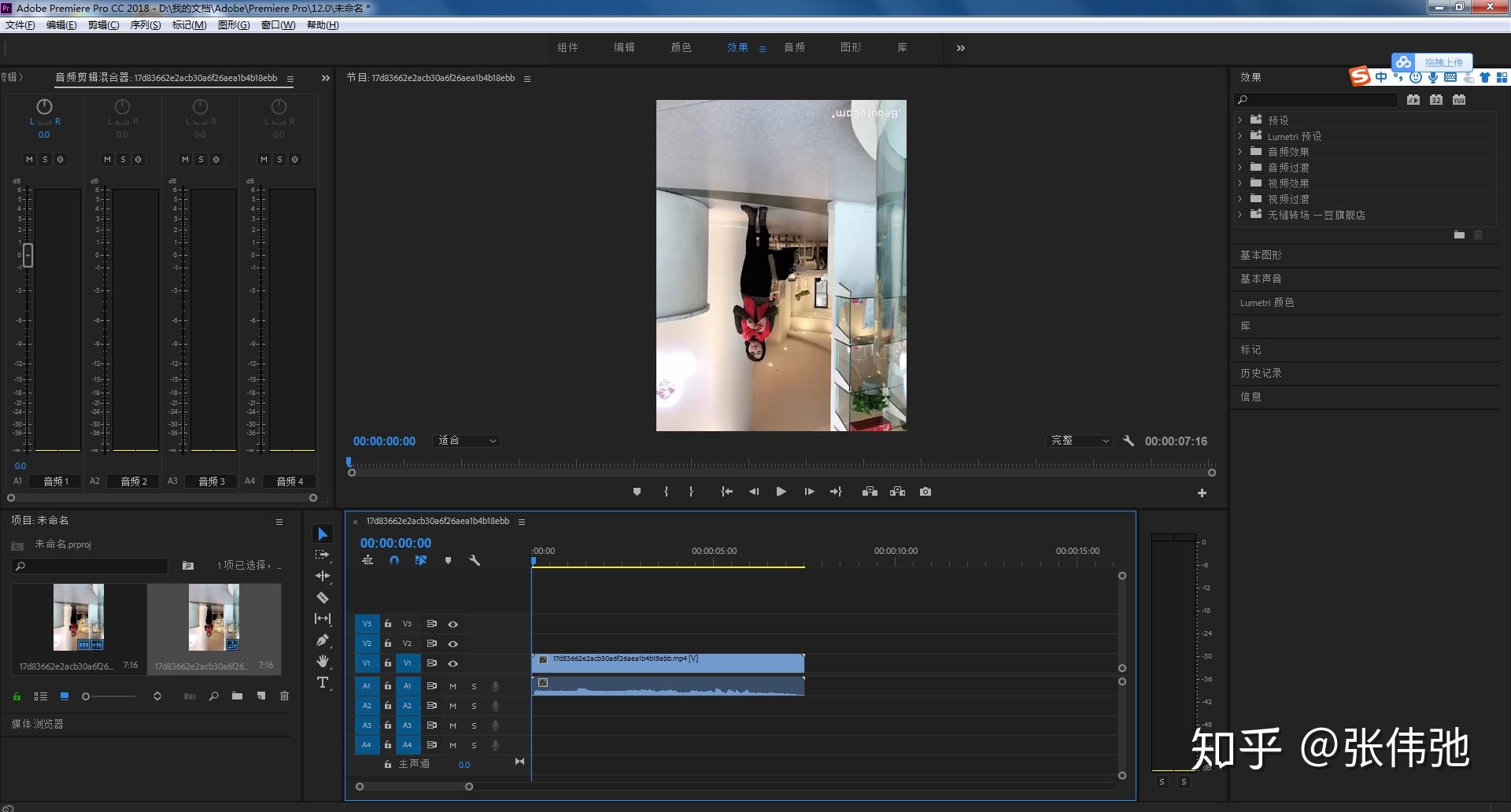Open timeline display settings wrench
The width and height of the screenshot is (1511, 812).
click(x=475, y=560)
